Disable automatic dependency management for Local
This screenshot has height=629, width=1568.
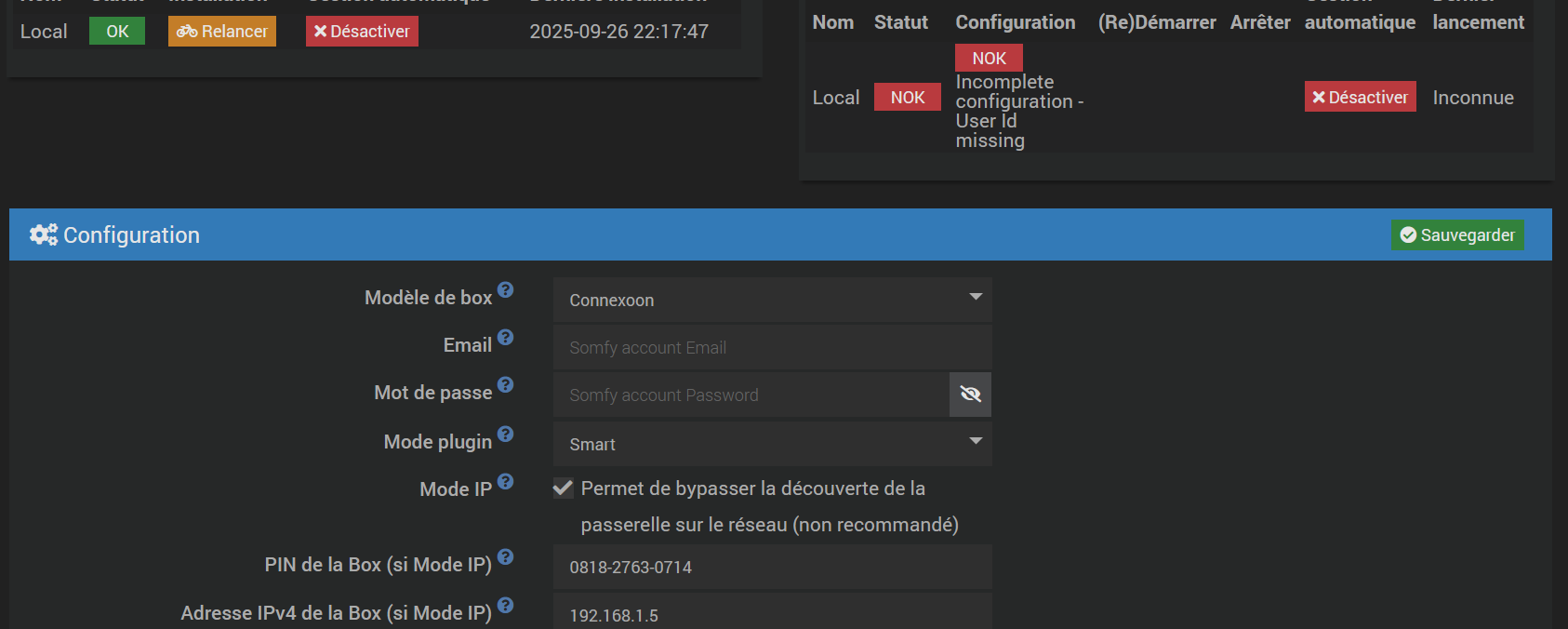coord(362,32)
